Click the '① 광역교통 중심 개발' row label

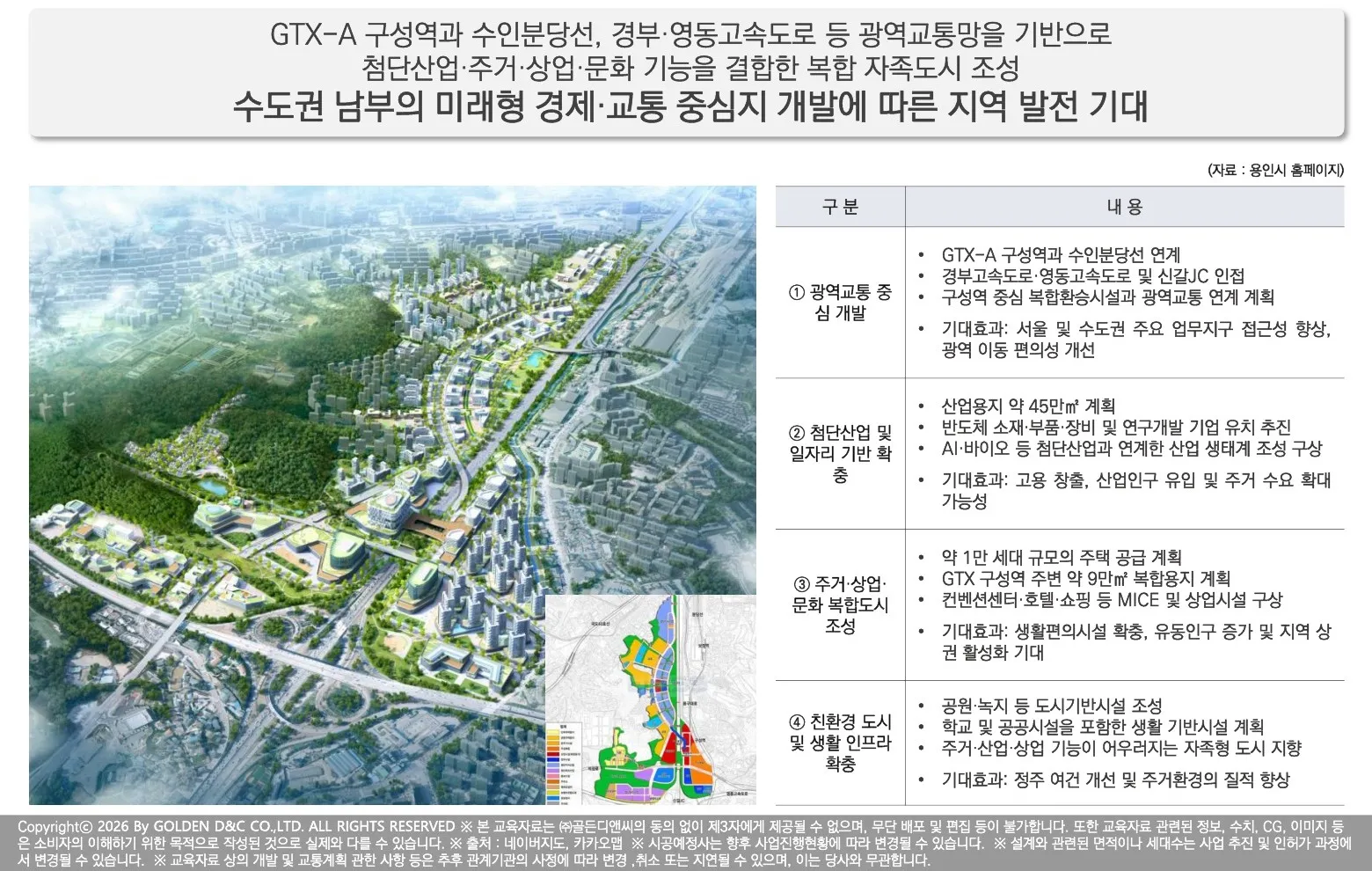840,303
